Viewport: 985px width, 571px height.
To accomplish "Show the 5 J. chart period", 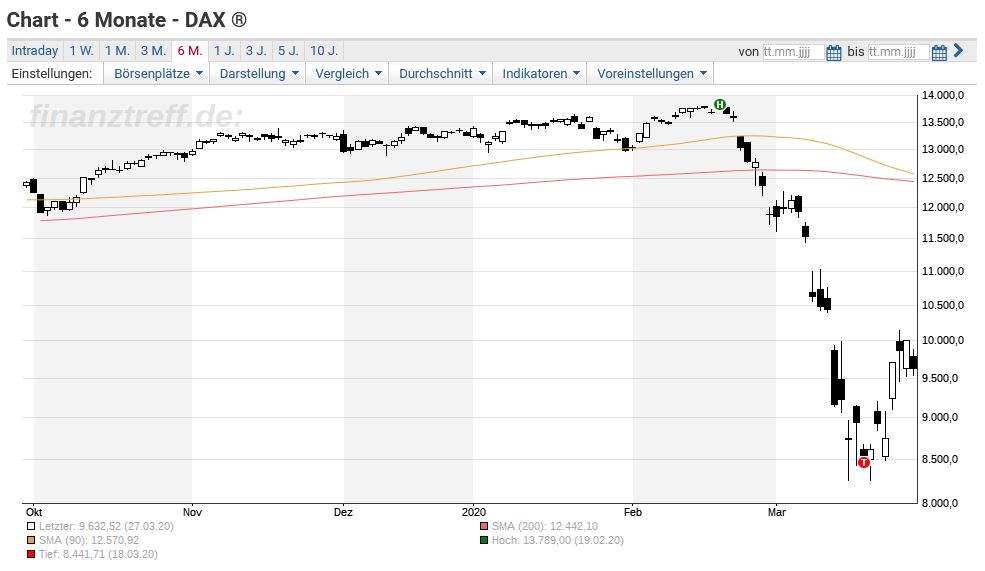I will (x=288, y=51).
